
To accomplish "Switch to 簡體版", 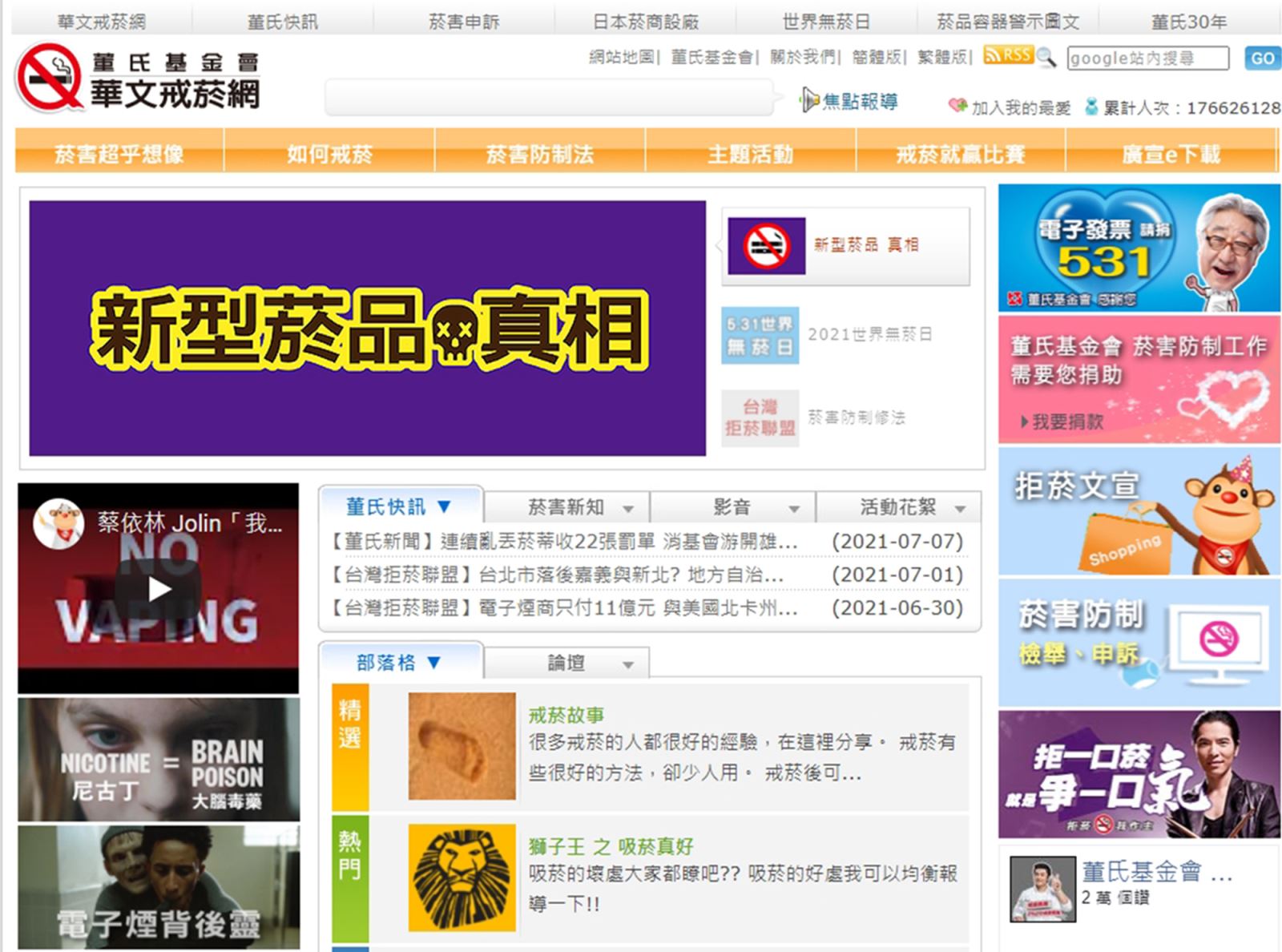I will [876, 57].
